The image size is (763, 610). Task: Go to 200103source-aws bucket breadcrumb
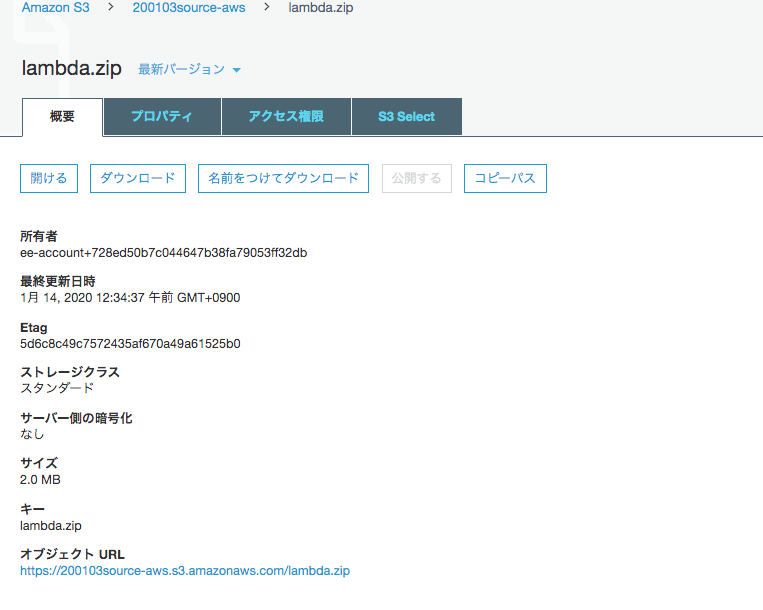point(189,8)
